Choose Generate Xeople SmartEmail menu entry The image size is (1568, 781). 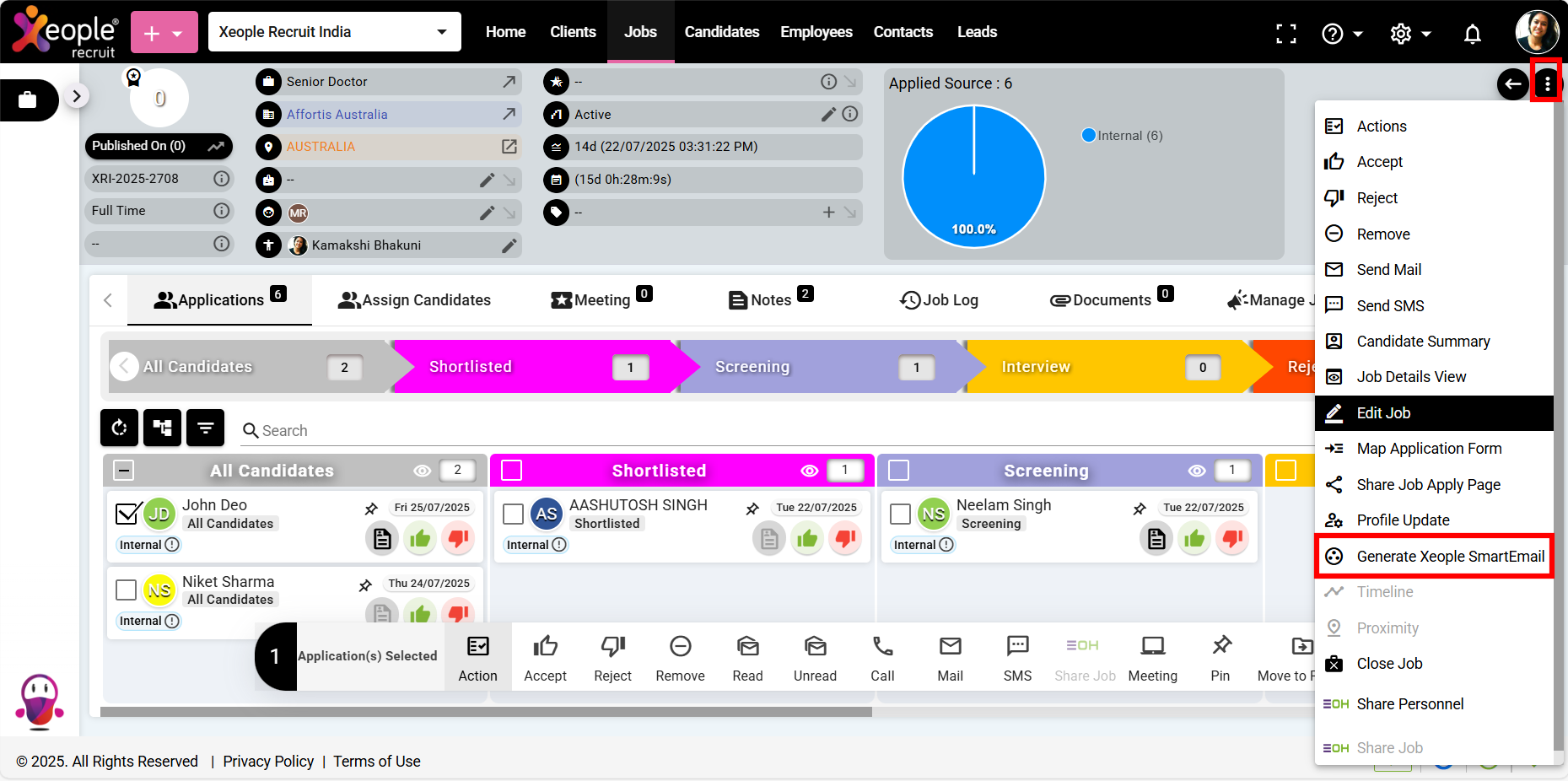[x=1434, y=557]
